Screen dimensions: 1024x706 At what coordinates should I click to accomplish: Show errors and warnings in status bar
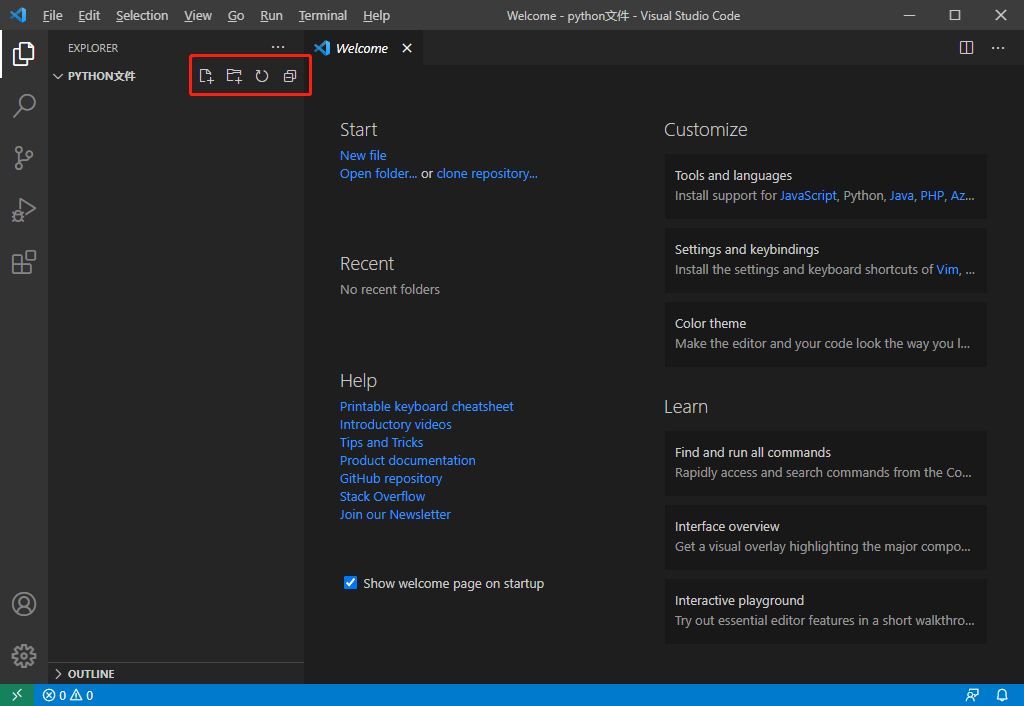tap(68, 696)
